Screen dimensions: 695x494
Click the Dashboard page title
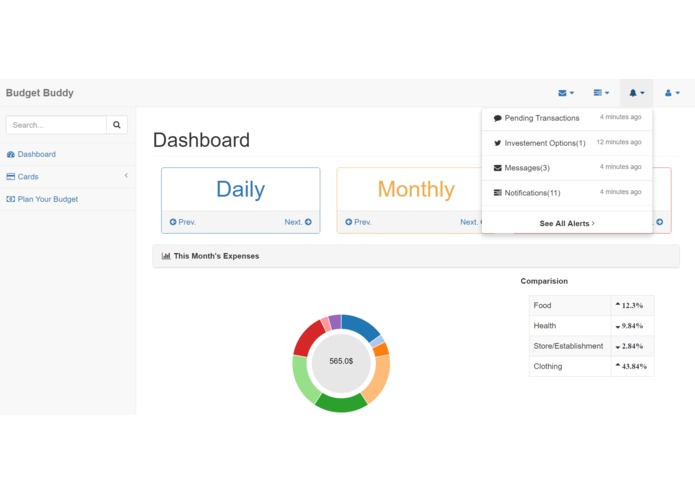(x=201, y=140)
